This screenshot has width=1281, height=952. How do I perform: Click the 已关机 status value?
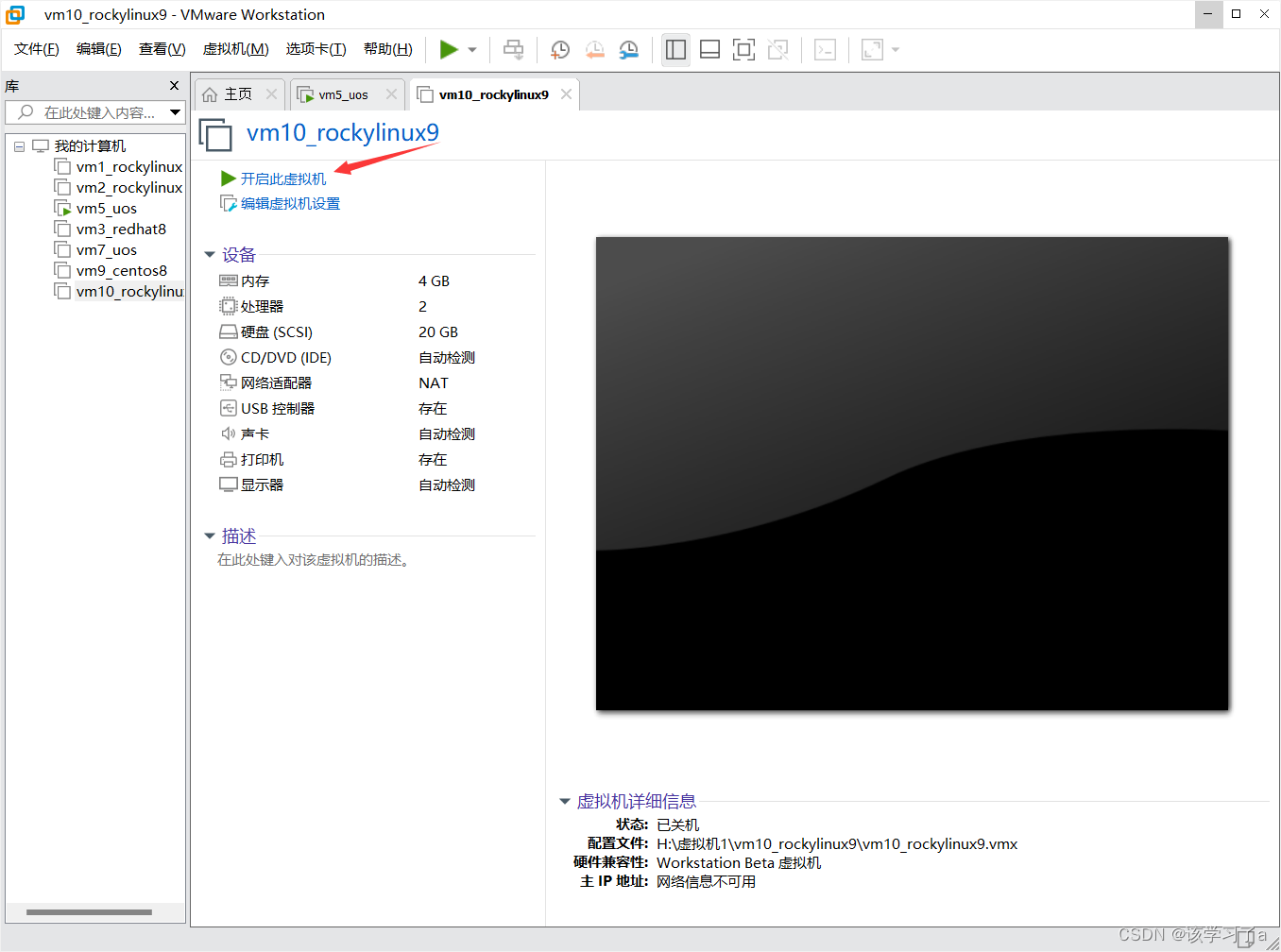pyautogui.click(x=678, y=825)
